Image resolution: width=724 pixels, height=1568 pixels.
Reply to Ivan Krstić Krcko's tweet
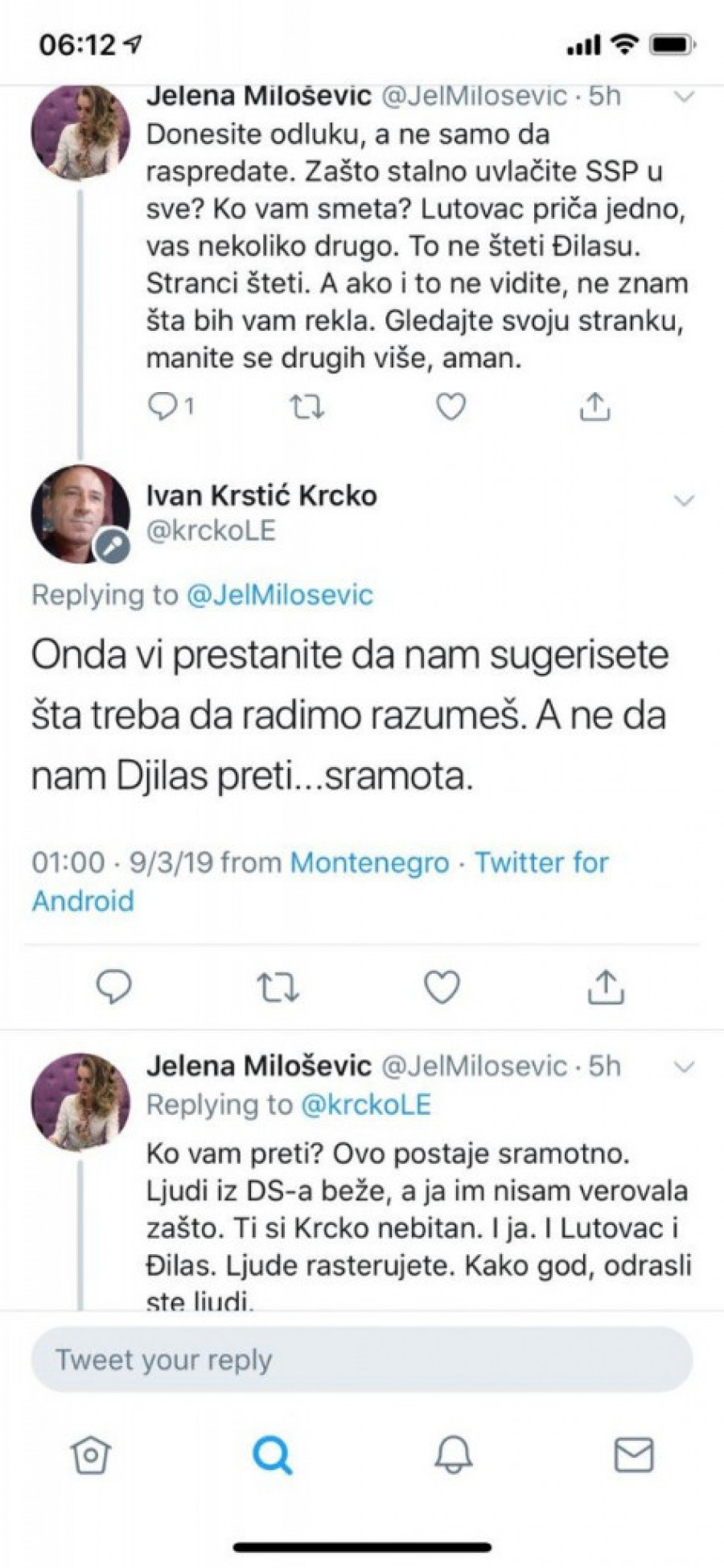tap(113, 986)
